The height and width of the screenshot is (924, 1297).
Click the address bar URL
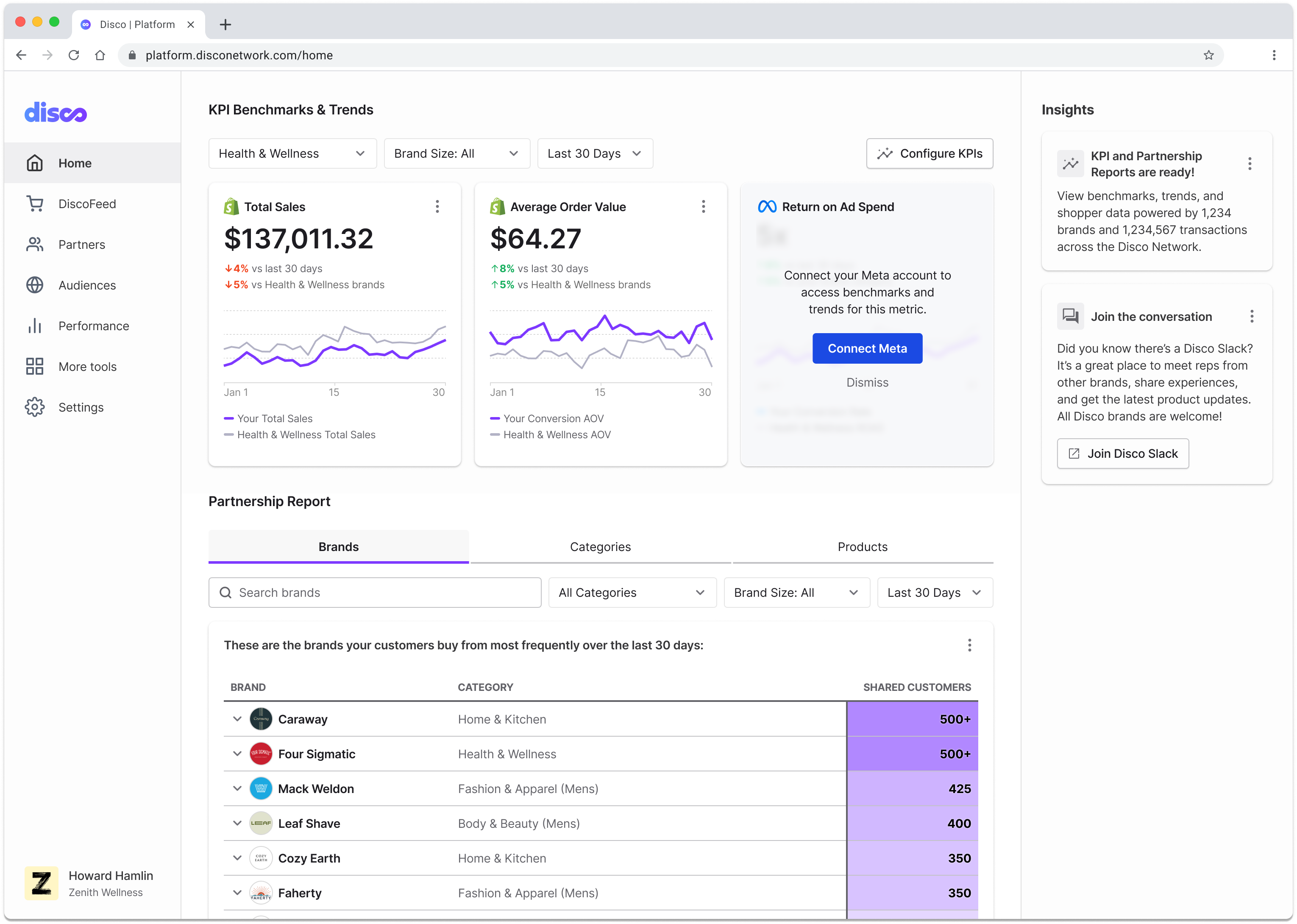click(x=239, y=55)
